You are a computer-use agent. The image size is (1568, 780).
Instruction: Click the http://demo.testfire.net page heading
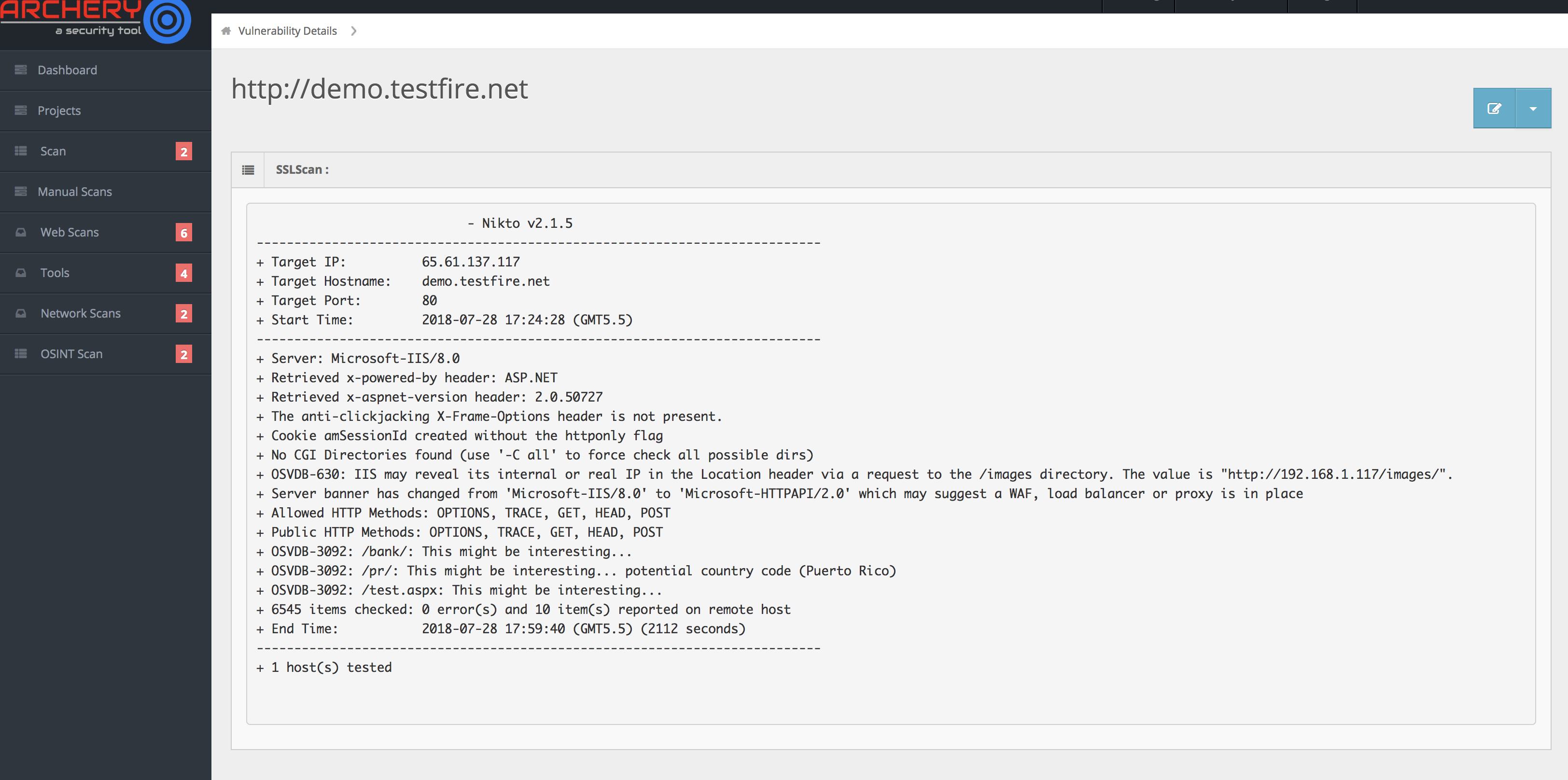(x=379, y=89)
